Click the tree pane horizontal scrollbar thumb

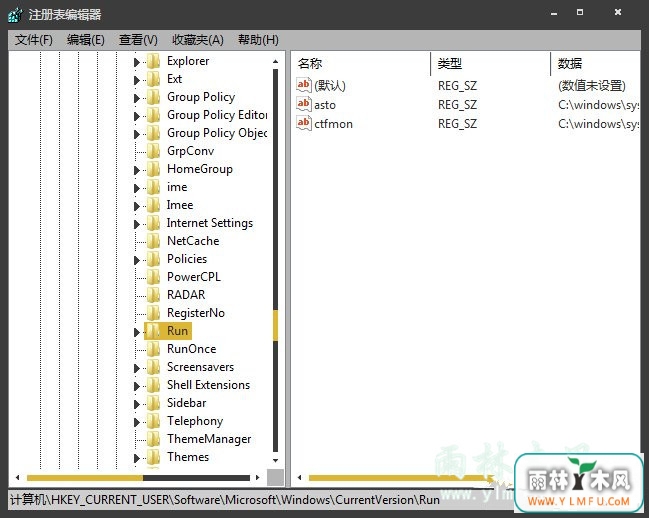[x=85, y=478]
